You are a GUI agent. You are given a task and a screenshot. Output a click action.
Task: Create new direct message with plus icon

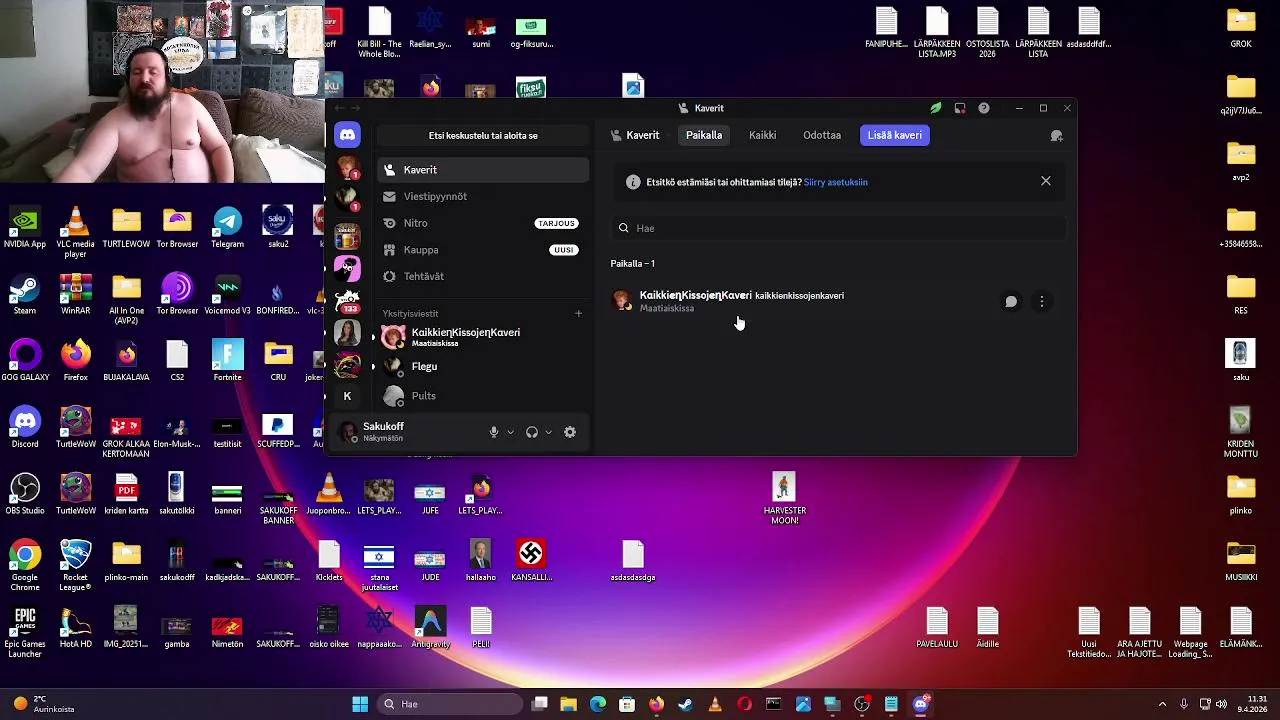(578, 313)
